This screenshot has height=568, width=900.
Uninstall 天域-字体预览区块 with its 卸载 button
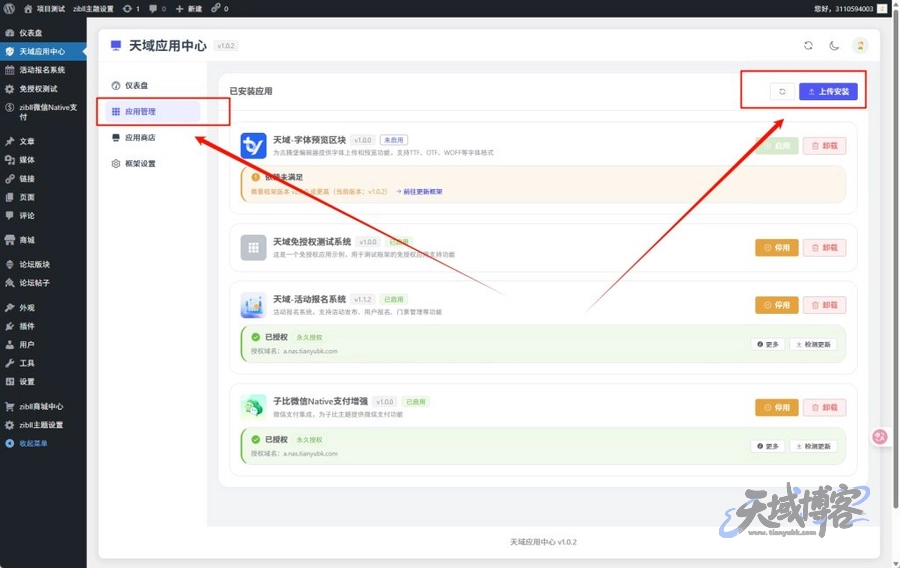click(x=824, y=146)
